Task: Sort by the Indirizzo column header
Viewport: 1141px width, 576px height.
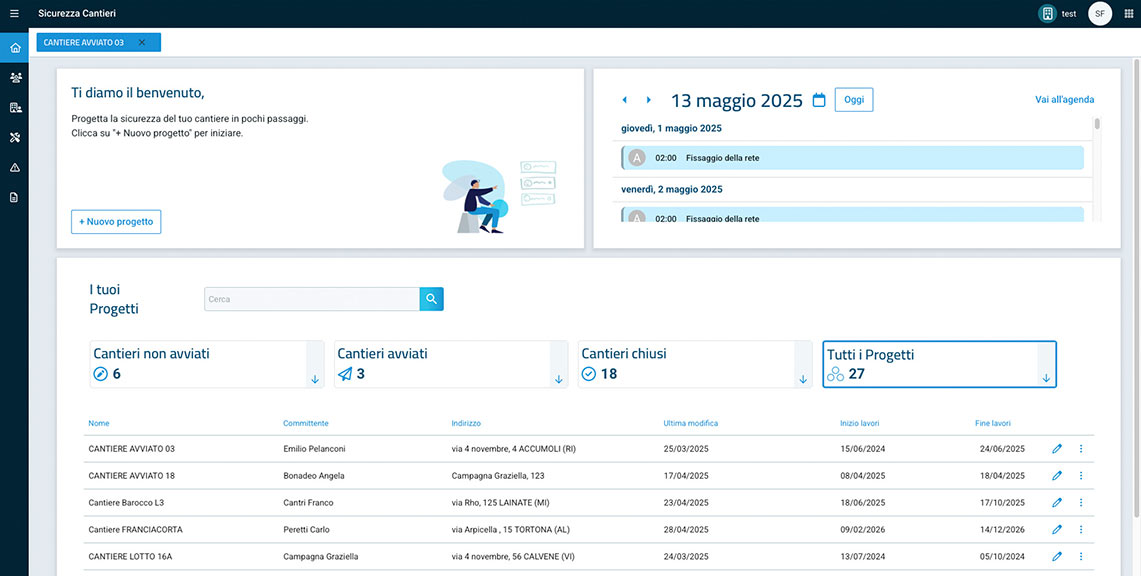Action: (466, 423)
